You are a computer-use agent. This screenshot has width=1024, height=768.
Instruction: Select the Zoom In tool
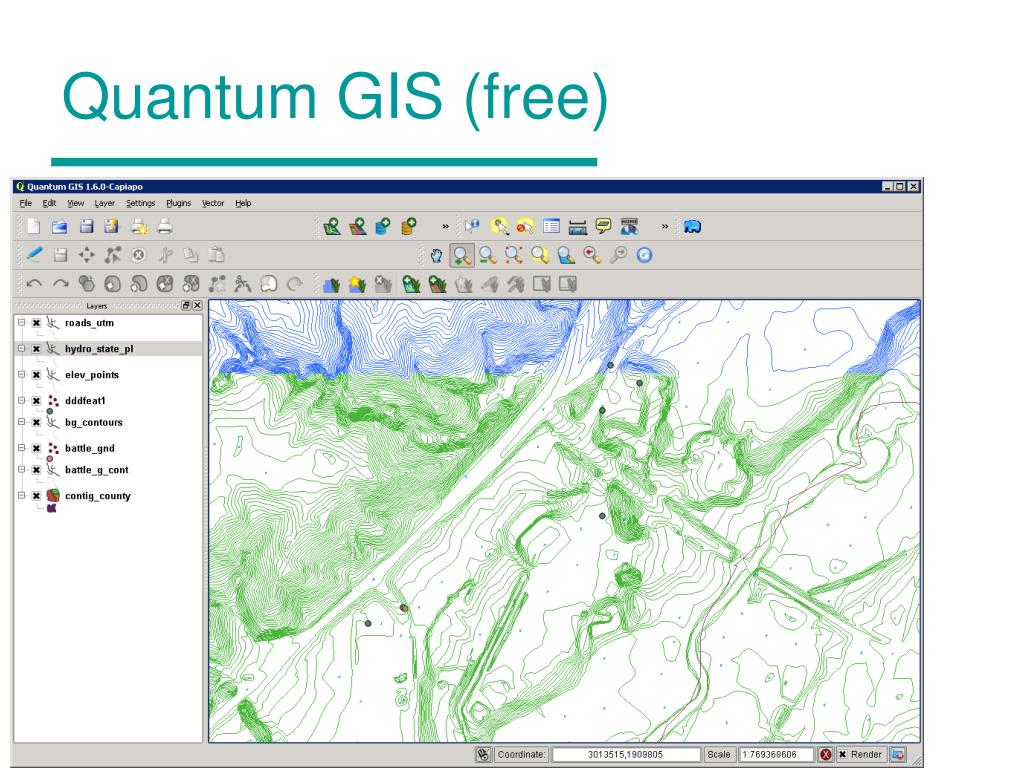click(x=462, y=255)
